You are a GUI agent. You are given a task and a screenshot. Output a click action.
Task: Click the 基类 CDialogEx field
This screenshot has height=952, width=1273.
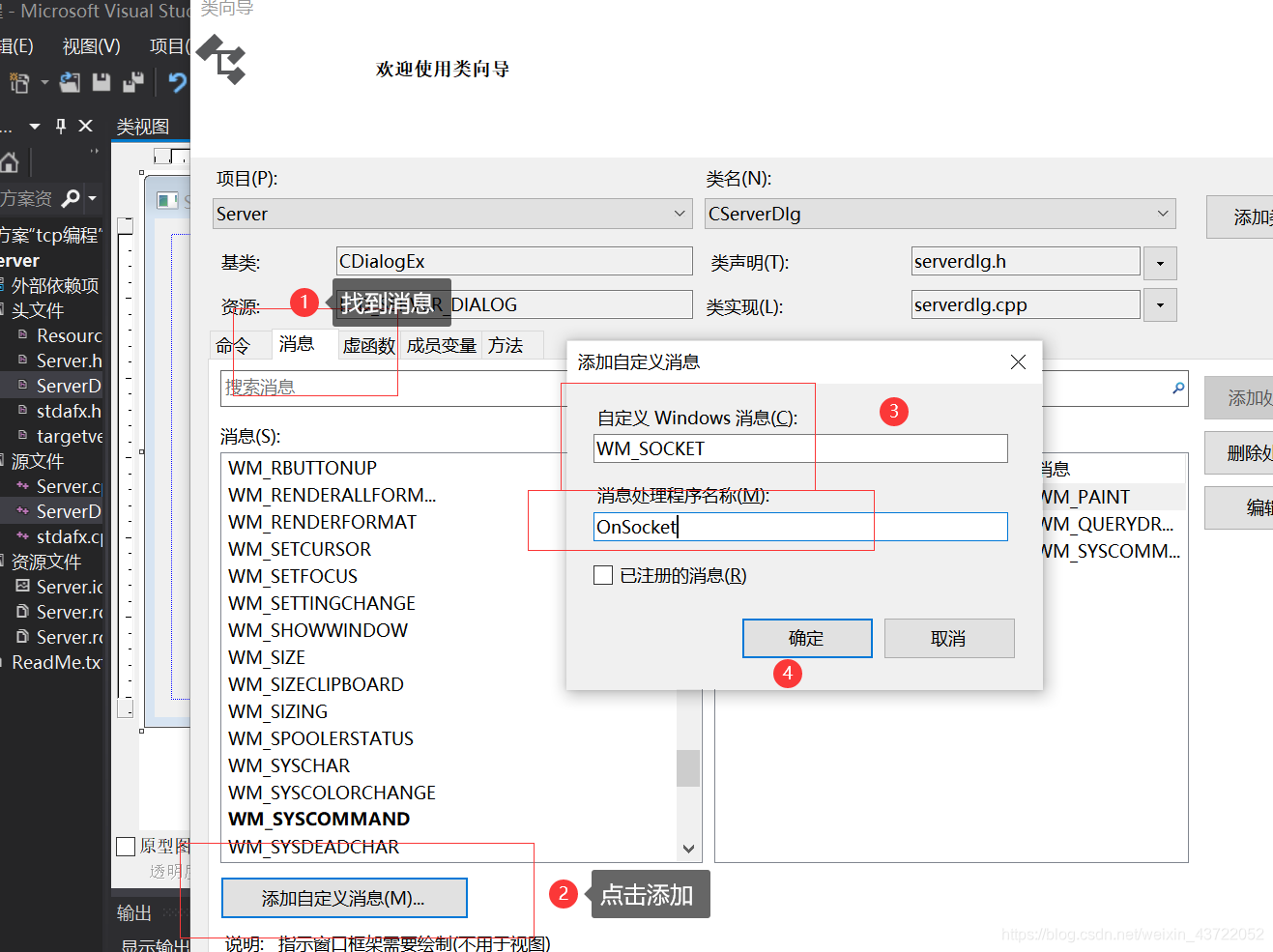(514, 261)
